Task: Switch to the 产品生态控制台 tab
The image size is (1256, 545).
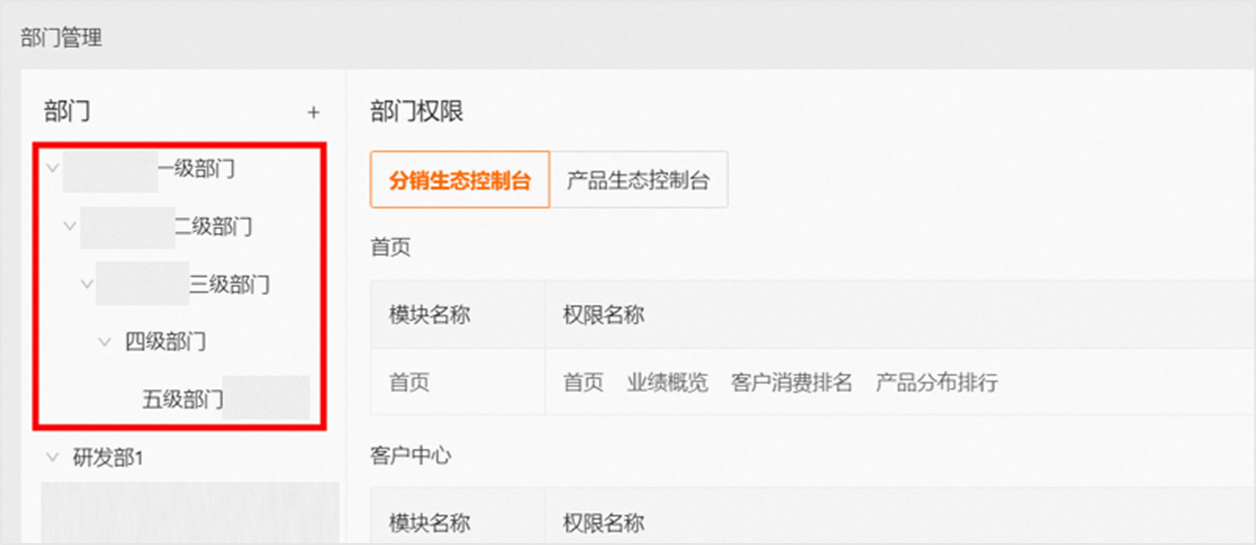Action: (x=638, y=180)
